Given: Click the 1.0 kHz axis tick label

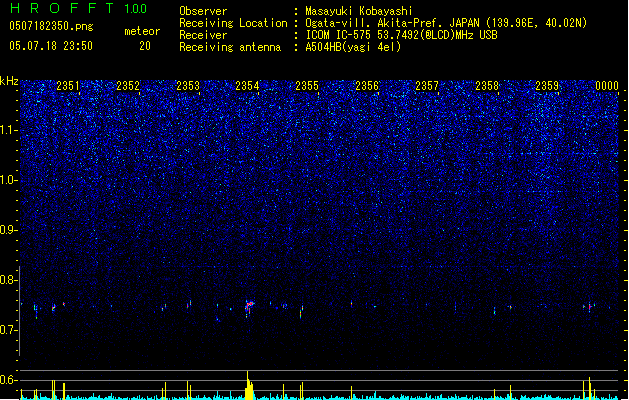Looking at the screenshot, I should click(8, 180).
